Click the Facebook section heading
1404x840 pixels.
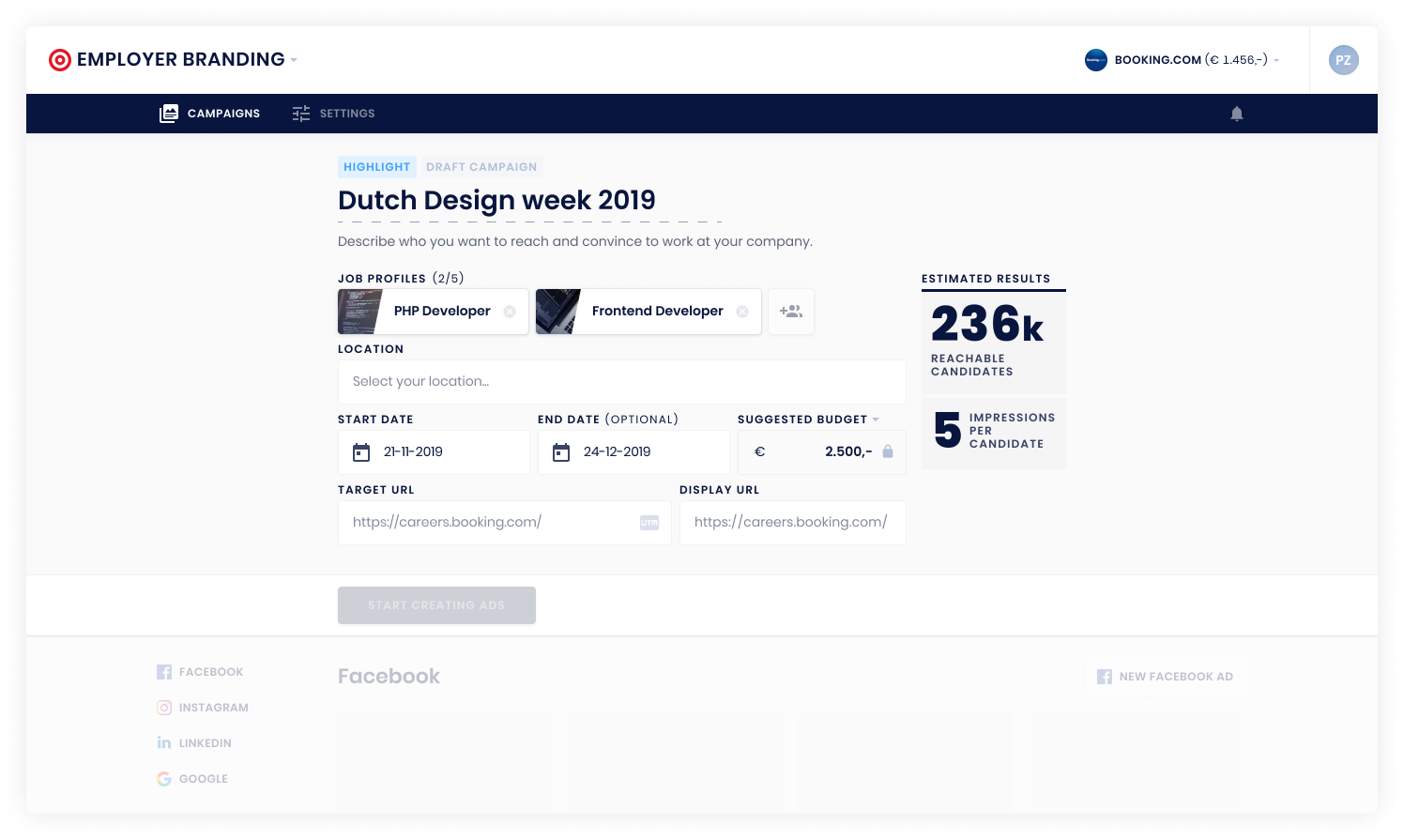point(389,677)
